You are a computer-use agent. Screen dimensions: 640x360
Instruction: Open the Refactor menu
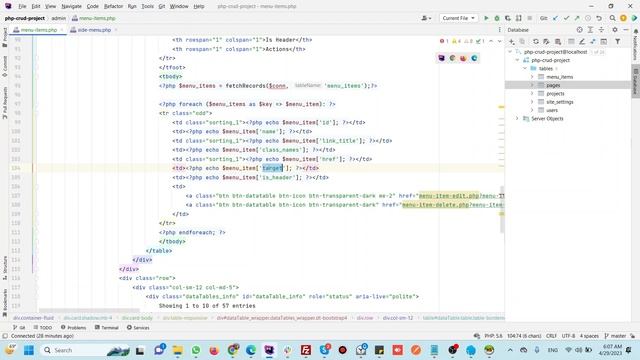pos(113,6)
